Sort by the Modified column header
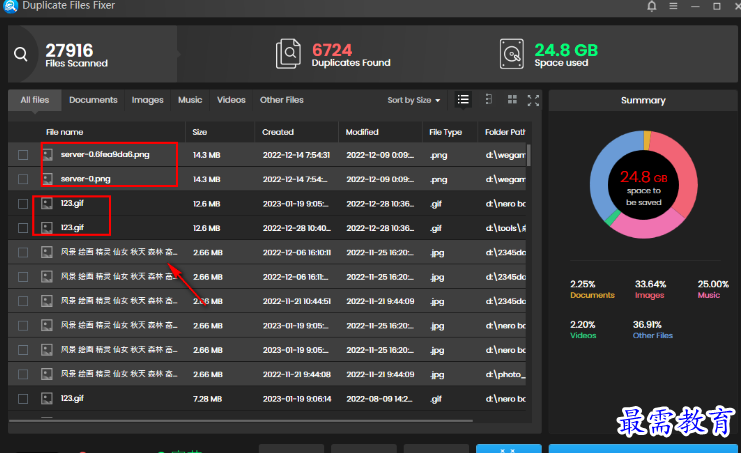741x453 pixels. [x=362, y=132]
